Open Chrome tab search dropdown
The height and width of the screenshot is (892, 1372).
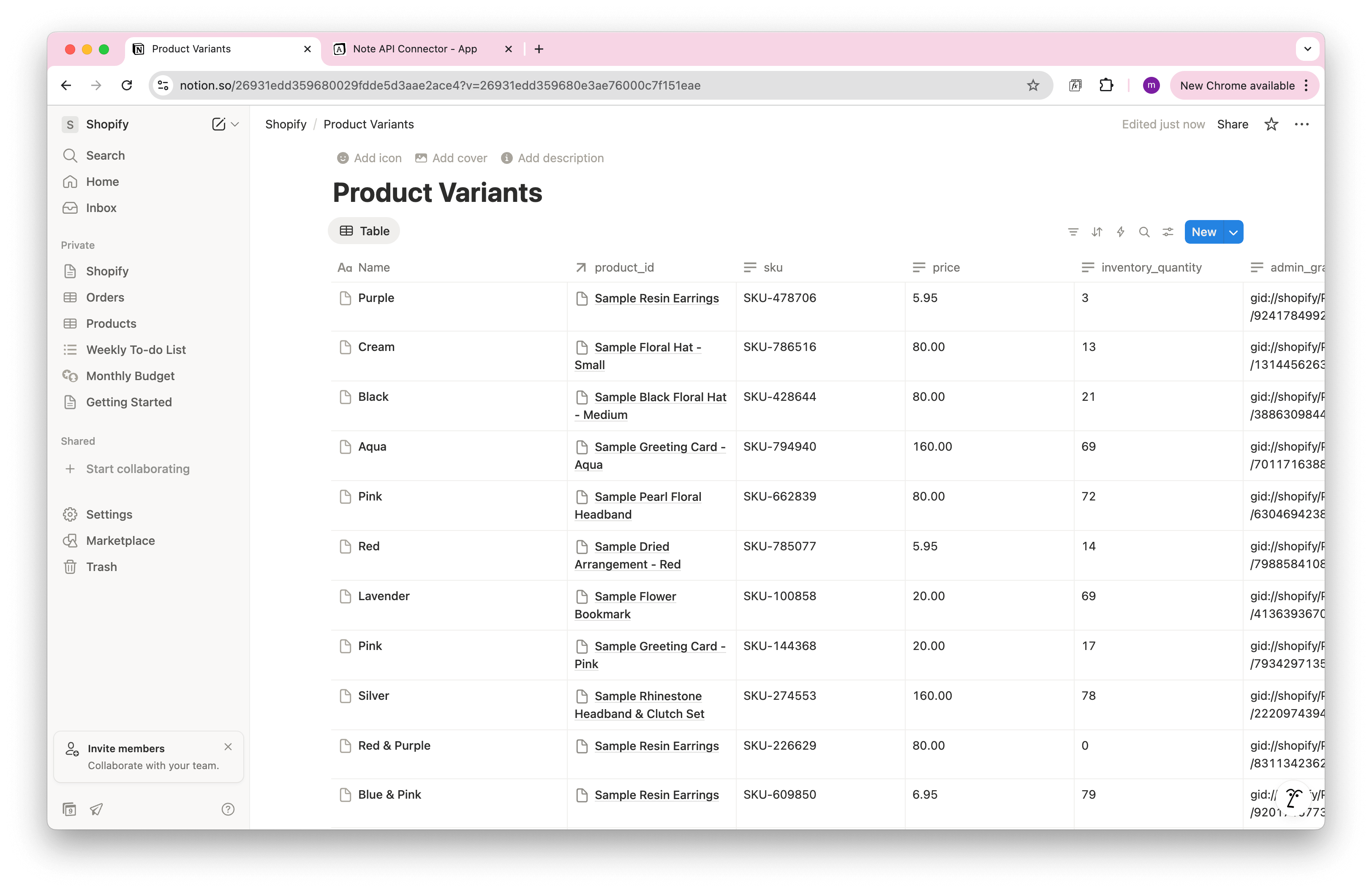click(x=1307, y=49)
